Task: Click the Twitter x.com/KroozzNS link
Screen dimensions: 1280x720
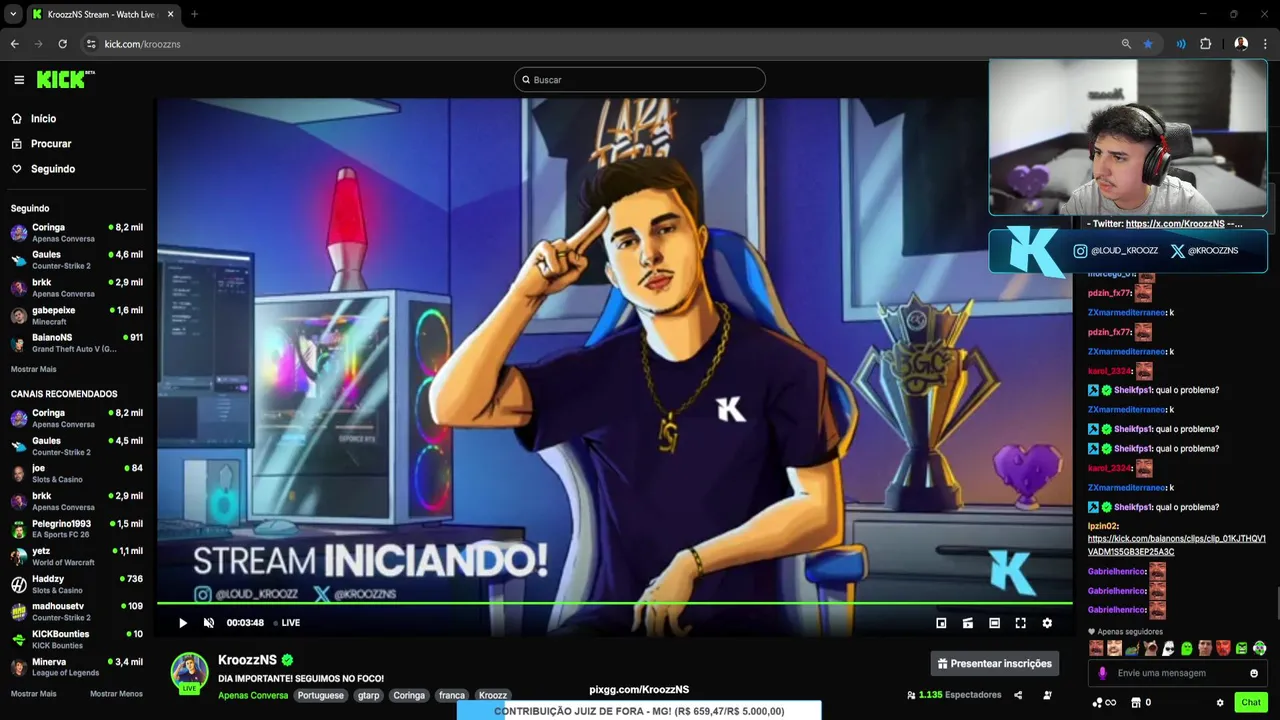Action: [1175, 224]
